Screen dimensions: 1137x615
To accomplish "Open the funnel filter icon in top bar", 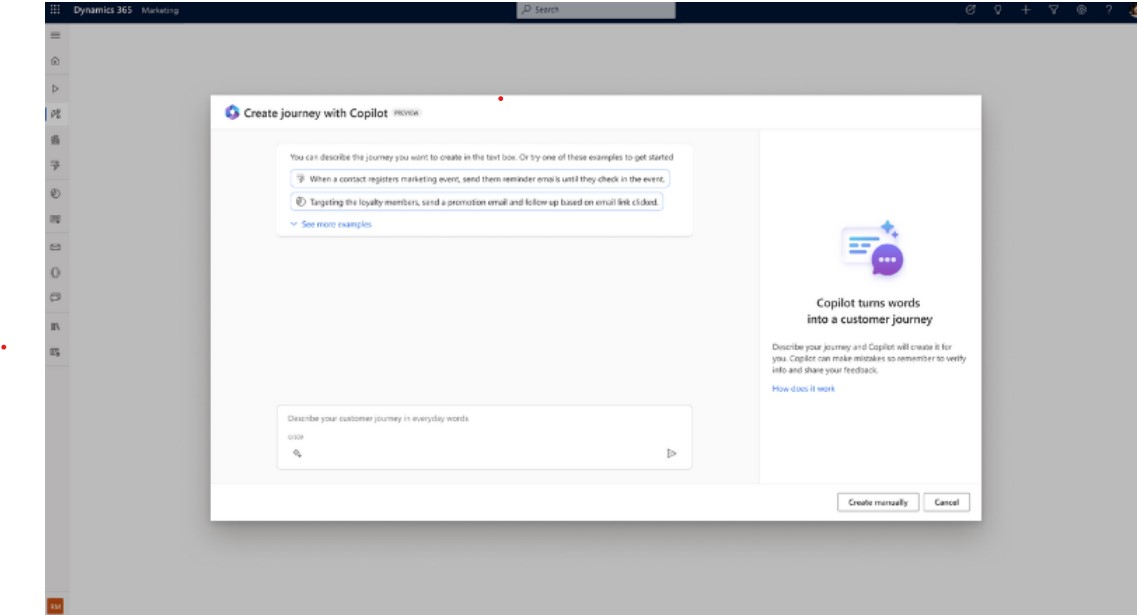I will (x=1054, y=10).
